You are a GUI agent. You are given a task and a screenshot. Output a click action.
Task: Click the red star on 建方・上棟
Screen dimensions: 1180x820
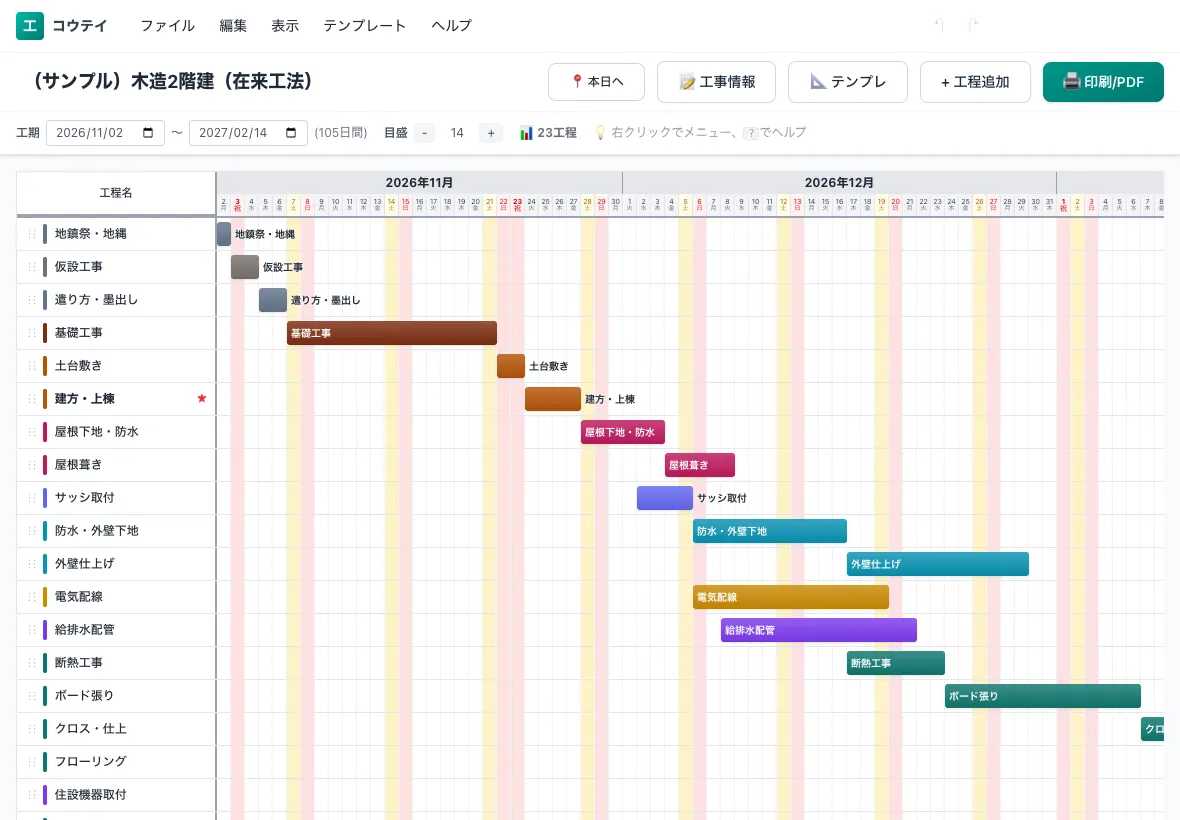(202, 398)
